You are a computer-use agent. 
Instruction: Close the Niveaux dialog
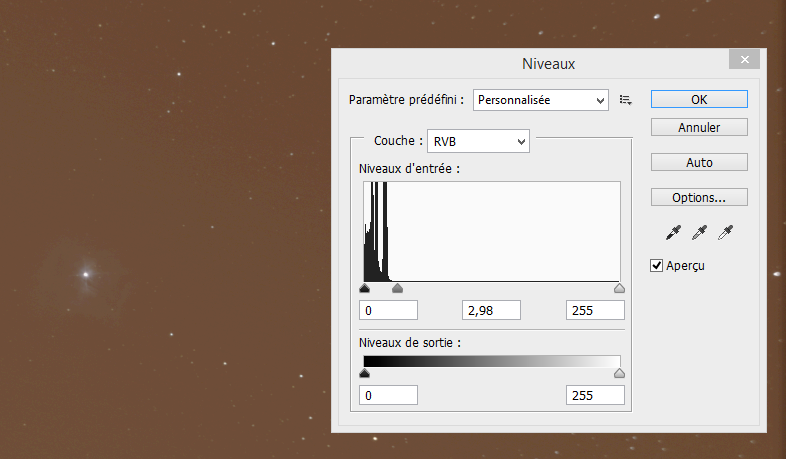[x=744, y=60]
